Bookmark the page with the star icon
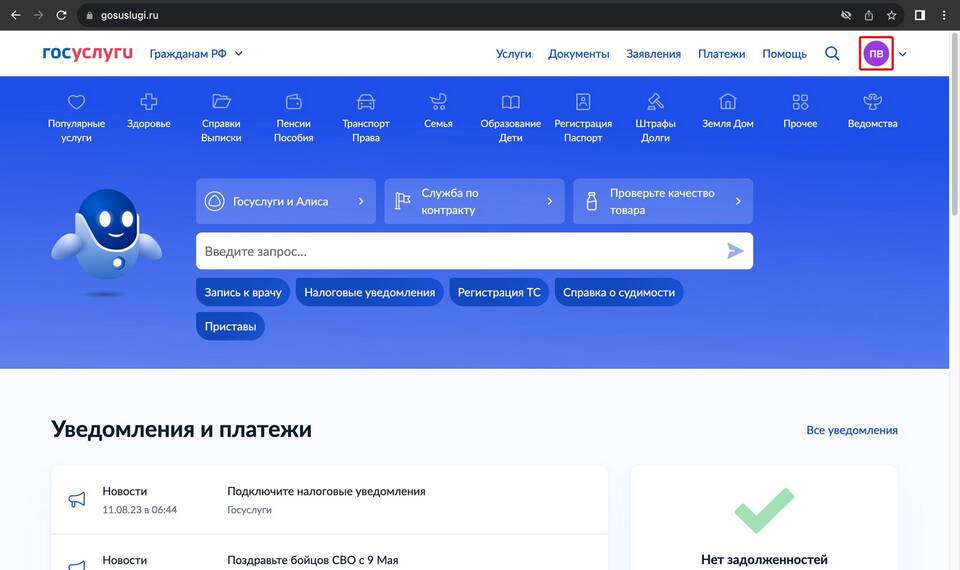Screen dimensions: 960x570 click(x=891, y=15)
